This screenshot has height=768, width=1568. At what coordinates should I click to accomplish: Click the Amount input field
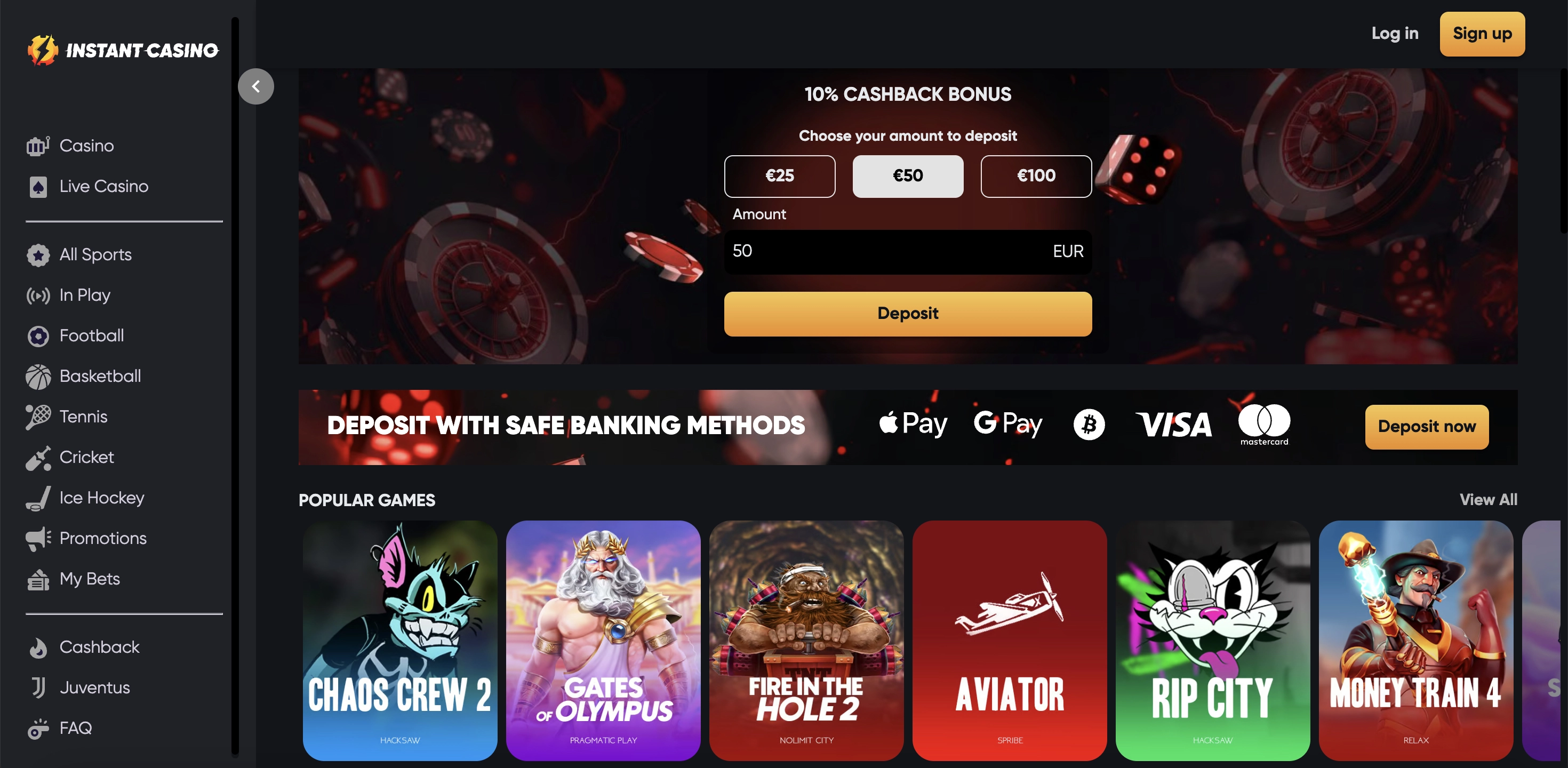point(908,251)
